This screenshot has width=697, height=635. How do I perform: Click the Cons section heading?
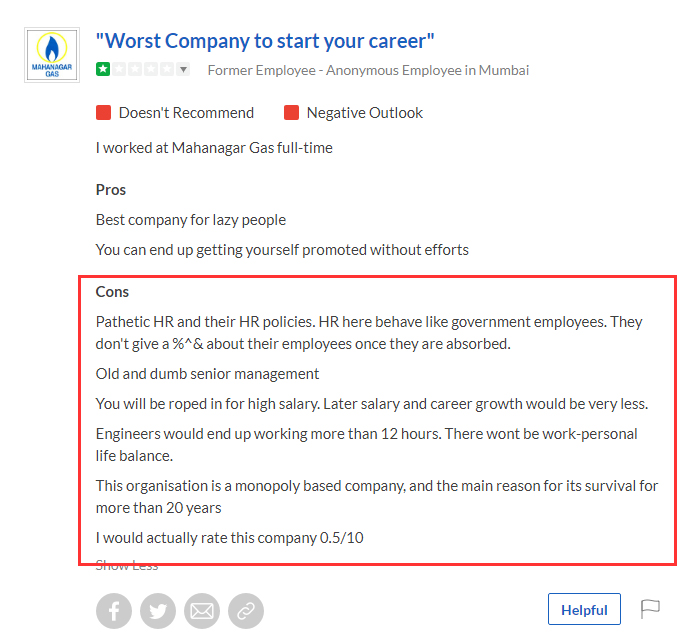pos(112,292)
